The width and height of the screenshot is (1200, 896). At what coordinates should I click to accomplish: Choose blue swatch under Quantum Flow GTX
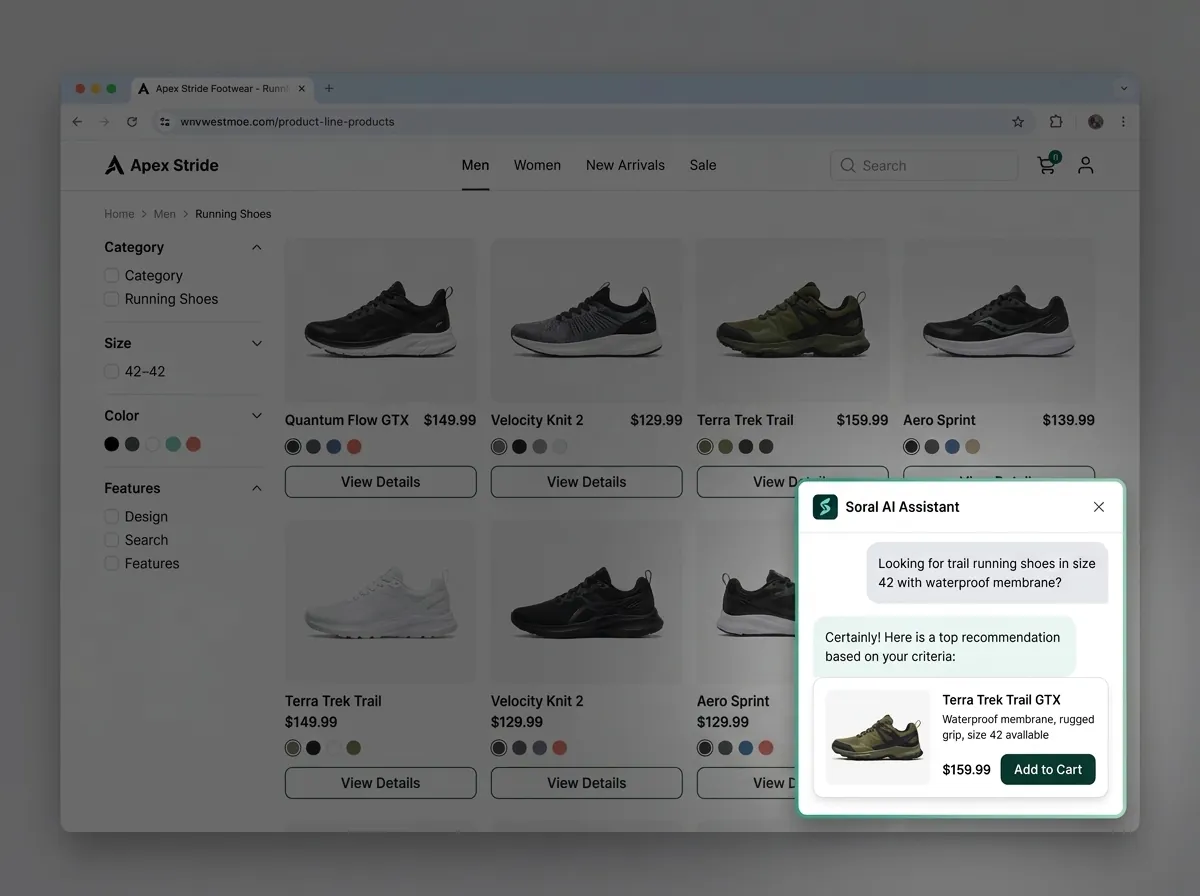click(x=334, y=447)
